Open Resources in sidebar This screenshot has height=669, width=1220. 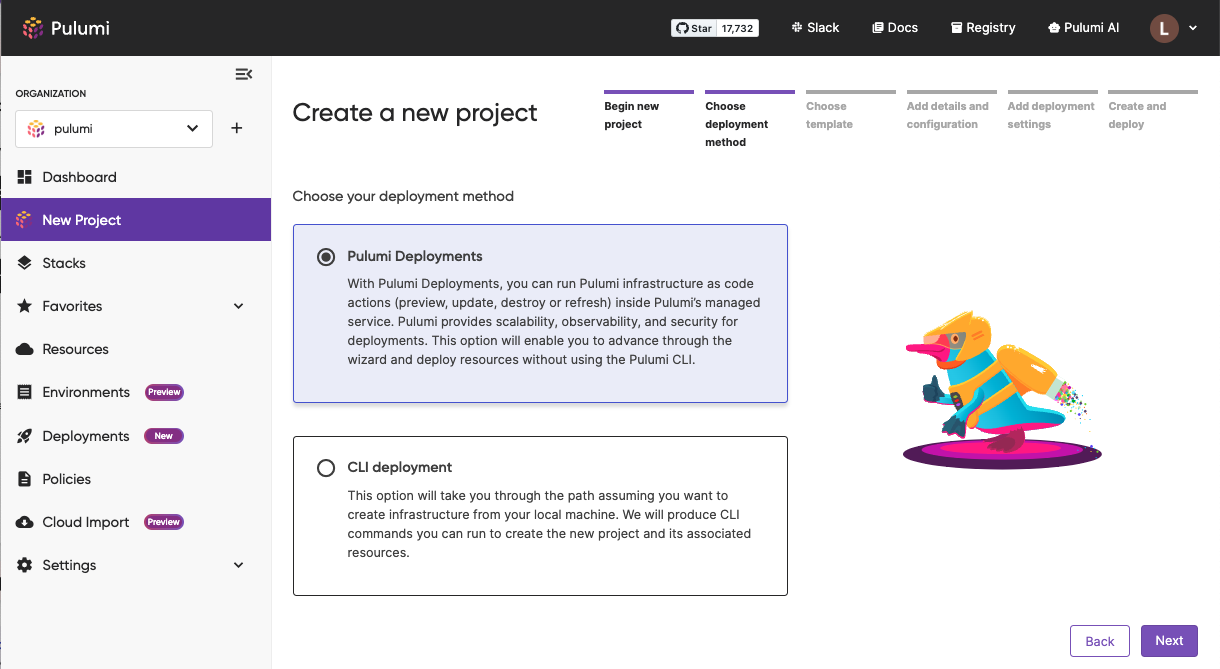(135, 349)
